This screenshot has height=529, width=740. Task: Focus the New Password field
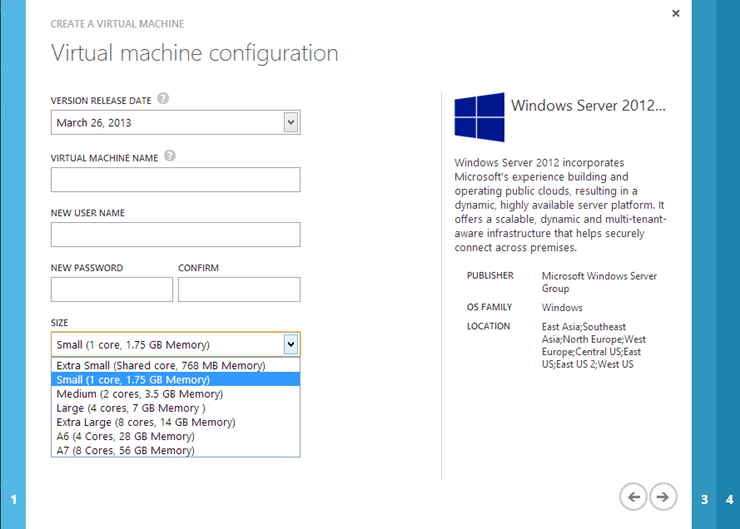click(x=112, y=289)
